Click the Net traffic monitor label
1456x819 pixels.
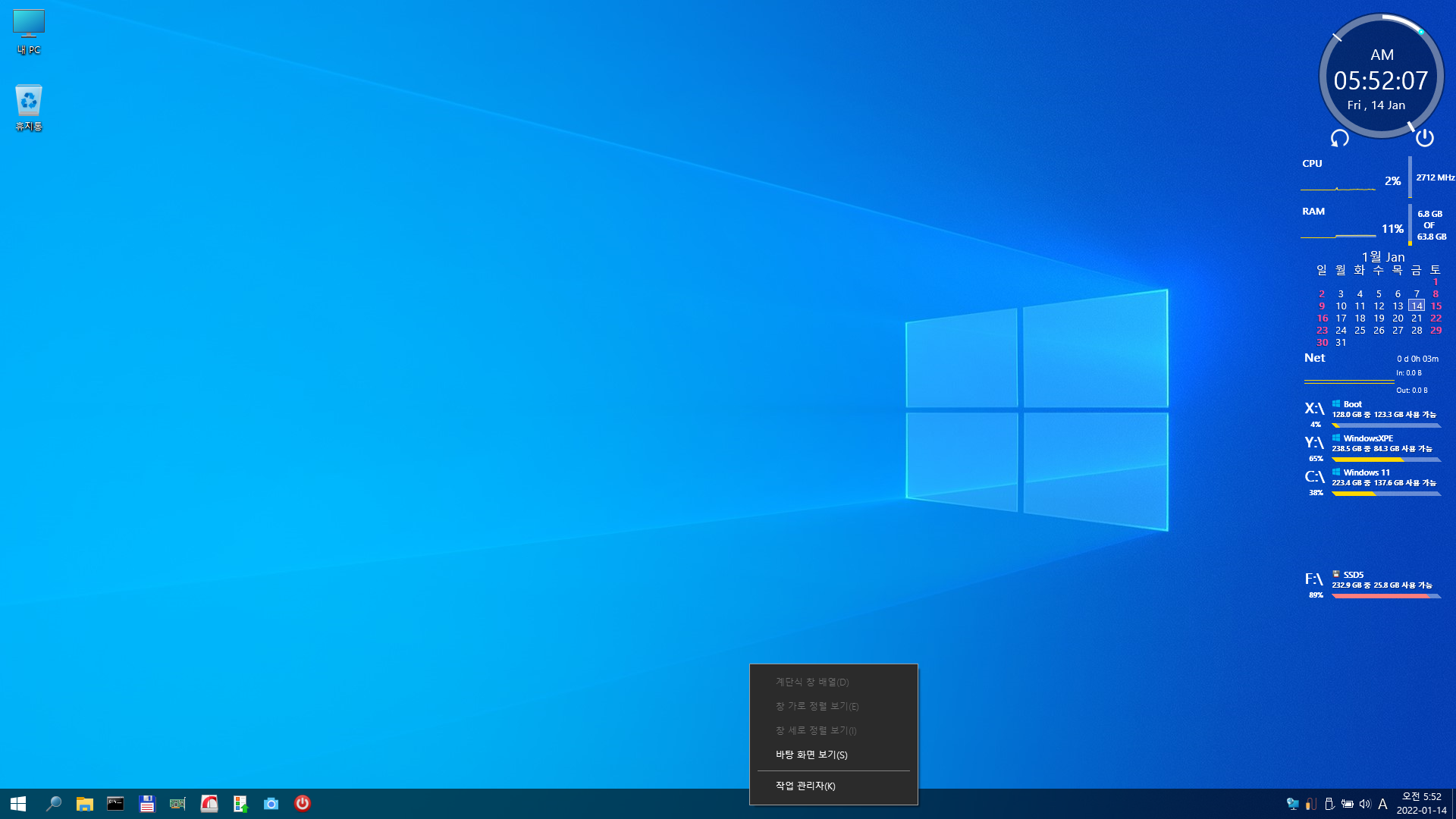pyautogui.click(x=1315, y=358)
